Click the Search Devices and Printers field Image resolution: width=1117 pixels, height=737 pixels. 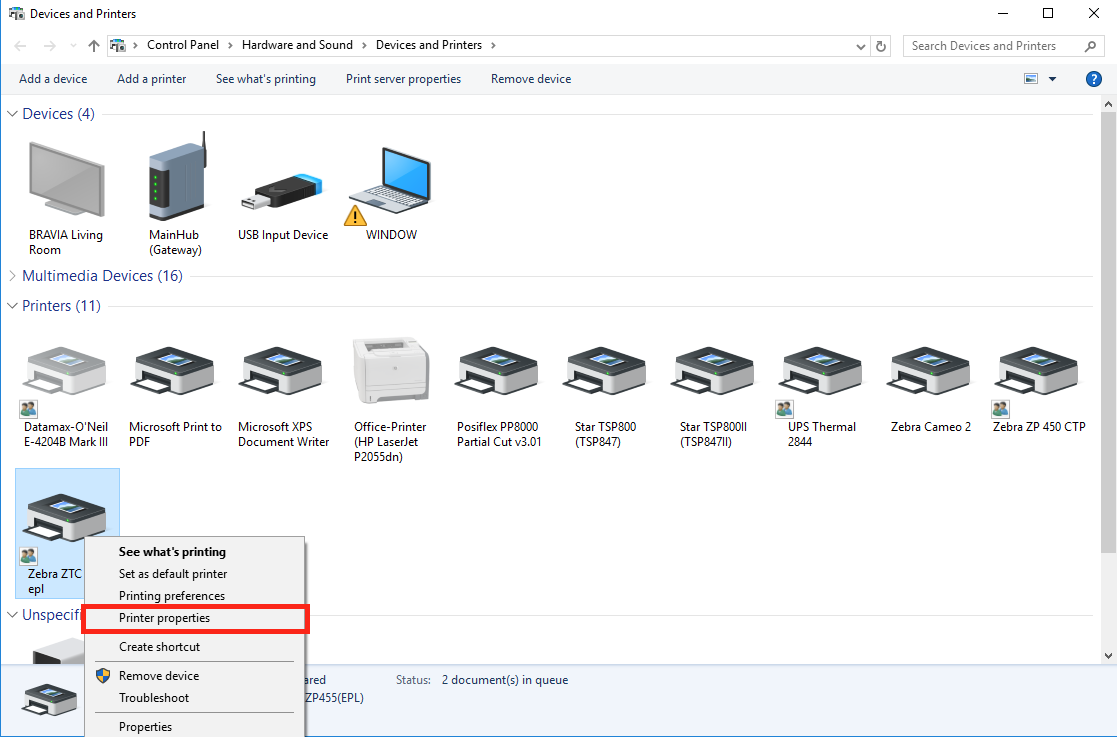(1003, 46)
